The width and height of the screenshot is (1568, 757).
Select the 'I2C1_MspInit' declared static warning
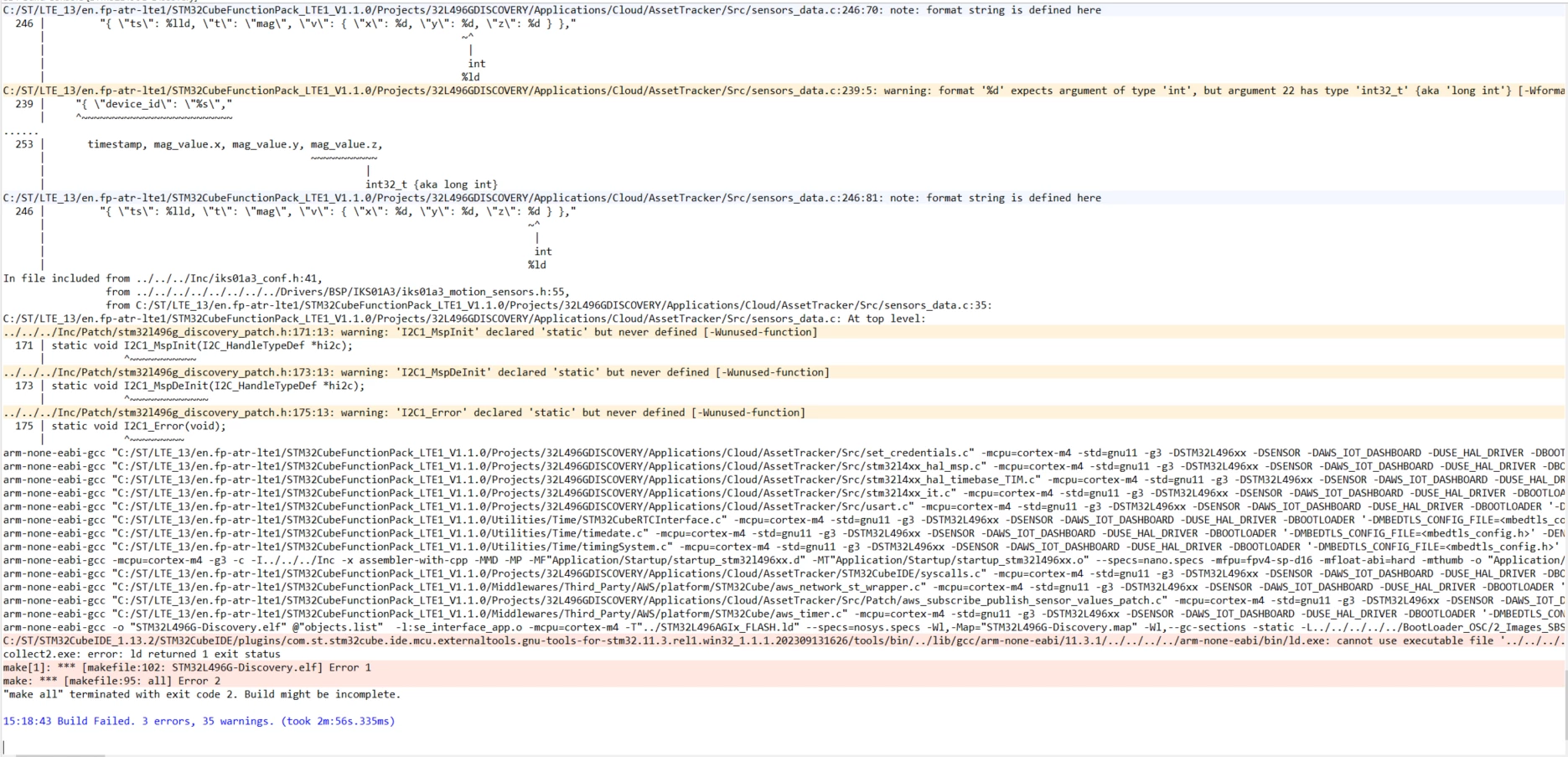point(784,332)
